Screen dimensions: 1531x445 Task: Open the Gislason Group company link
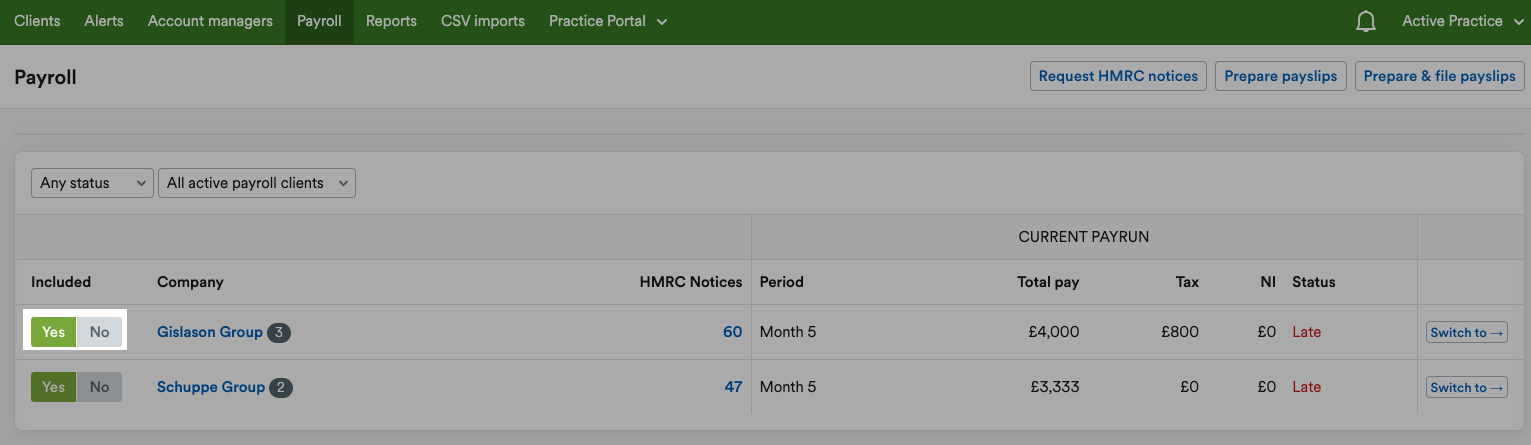[210, 332]
